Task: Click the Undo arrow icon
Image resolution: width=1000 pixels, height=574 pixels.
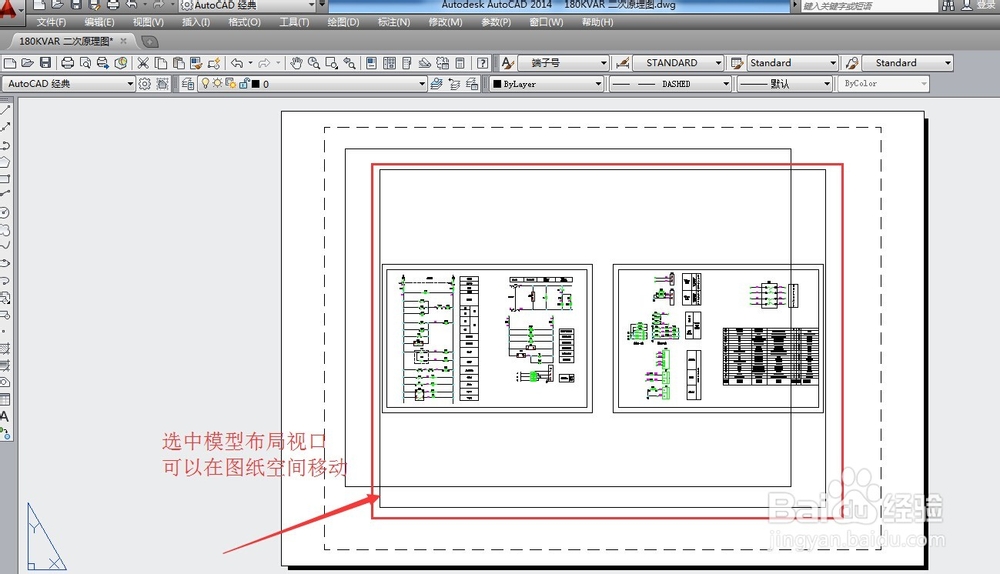Action: coord(237,63)
